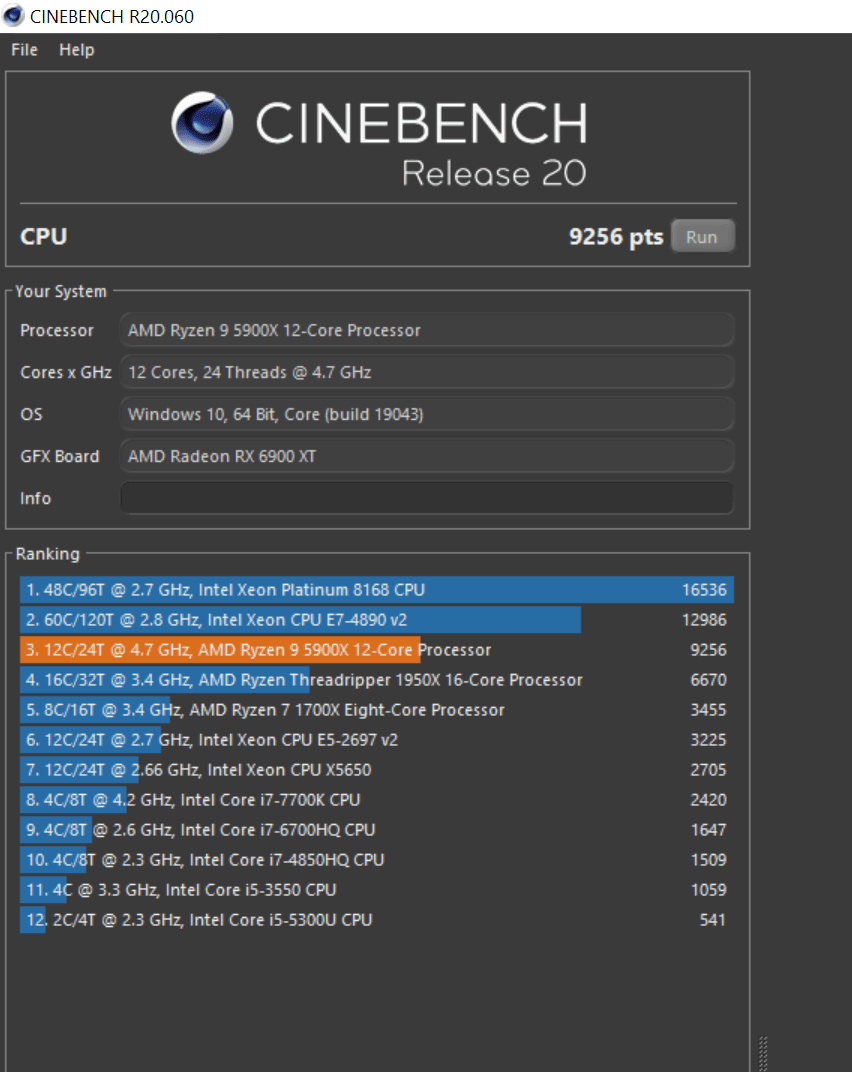Select ranking row Intel Core i5-3550 CPU
The width and height of the screenshot is (852, 1072).
[x=377, y=890]
